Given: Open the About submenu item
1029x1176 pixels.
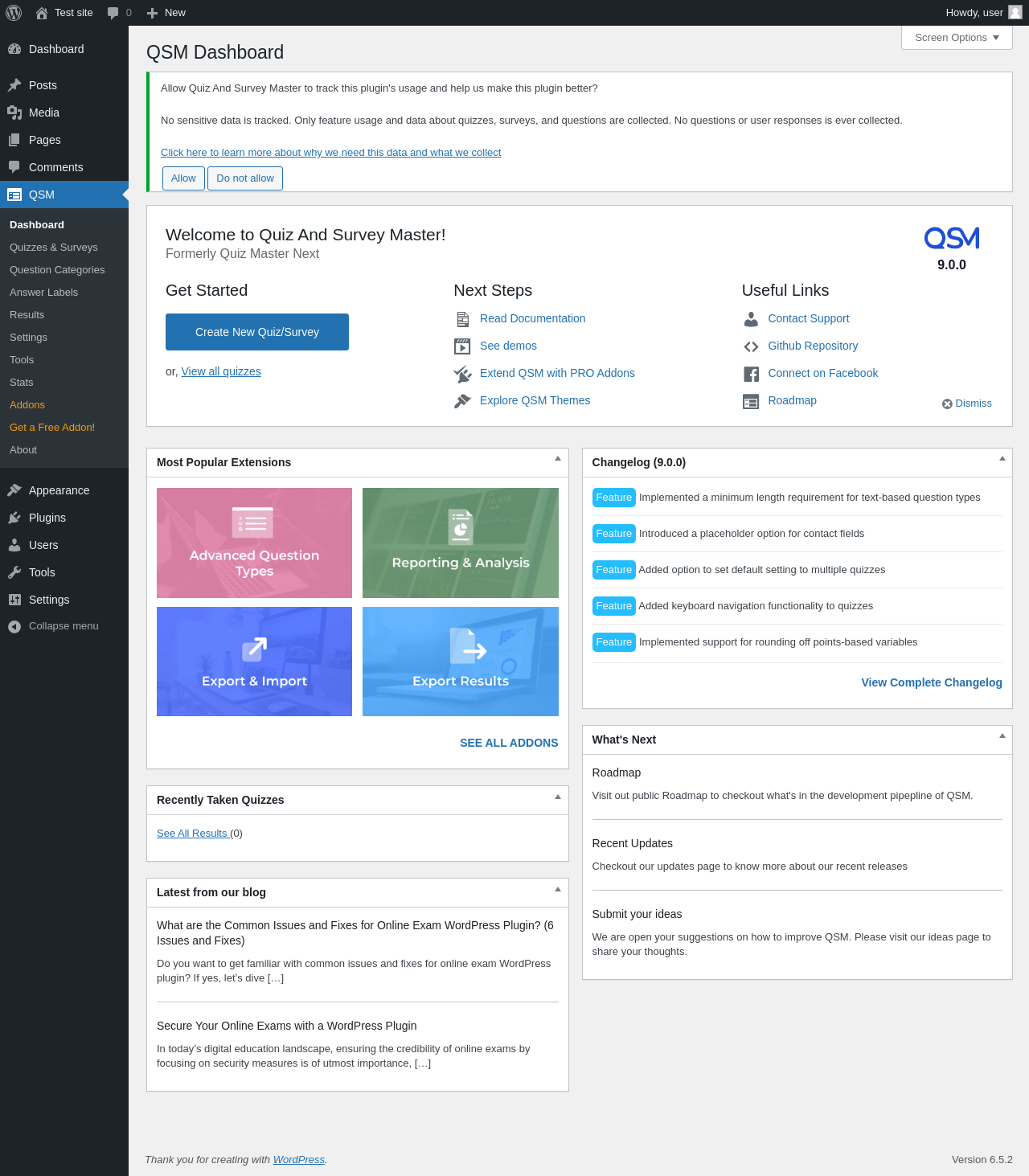Looking at the screenshot, I should (x=23, y=450).
